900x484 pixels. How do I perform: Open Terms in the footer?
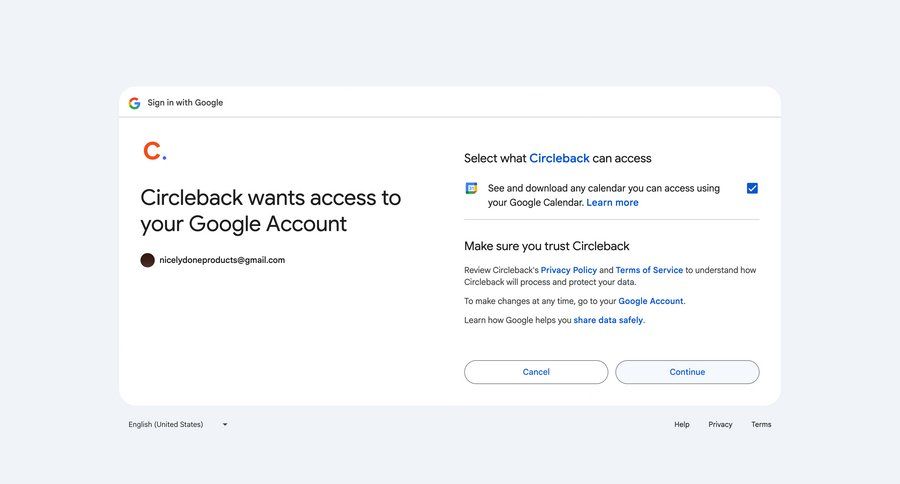tap(761, 425)
